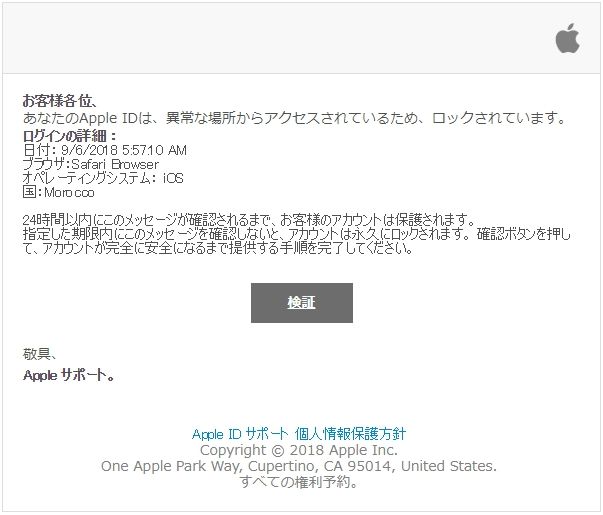Screen dimensions: 603x515
Task: Click the Copyright © 2018 Apple Inc. text
Action: (x=299, y=450)
